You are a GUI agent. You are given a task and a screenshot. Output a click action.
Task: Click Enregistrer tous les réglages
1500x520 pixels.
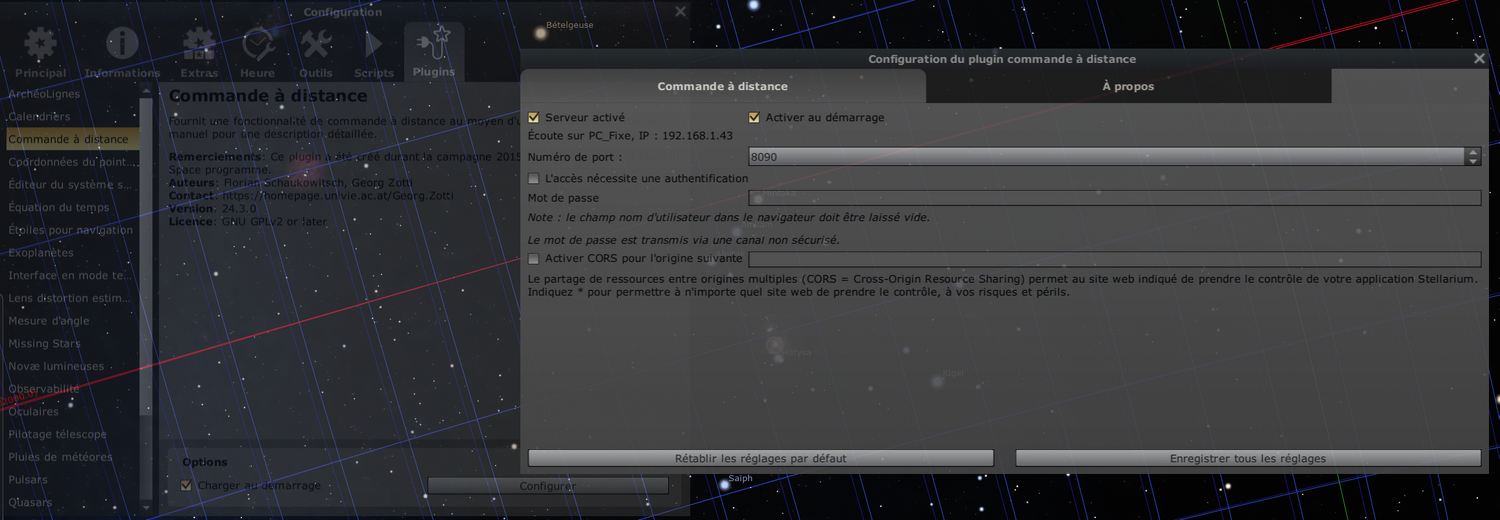coord(1248,458)
